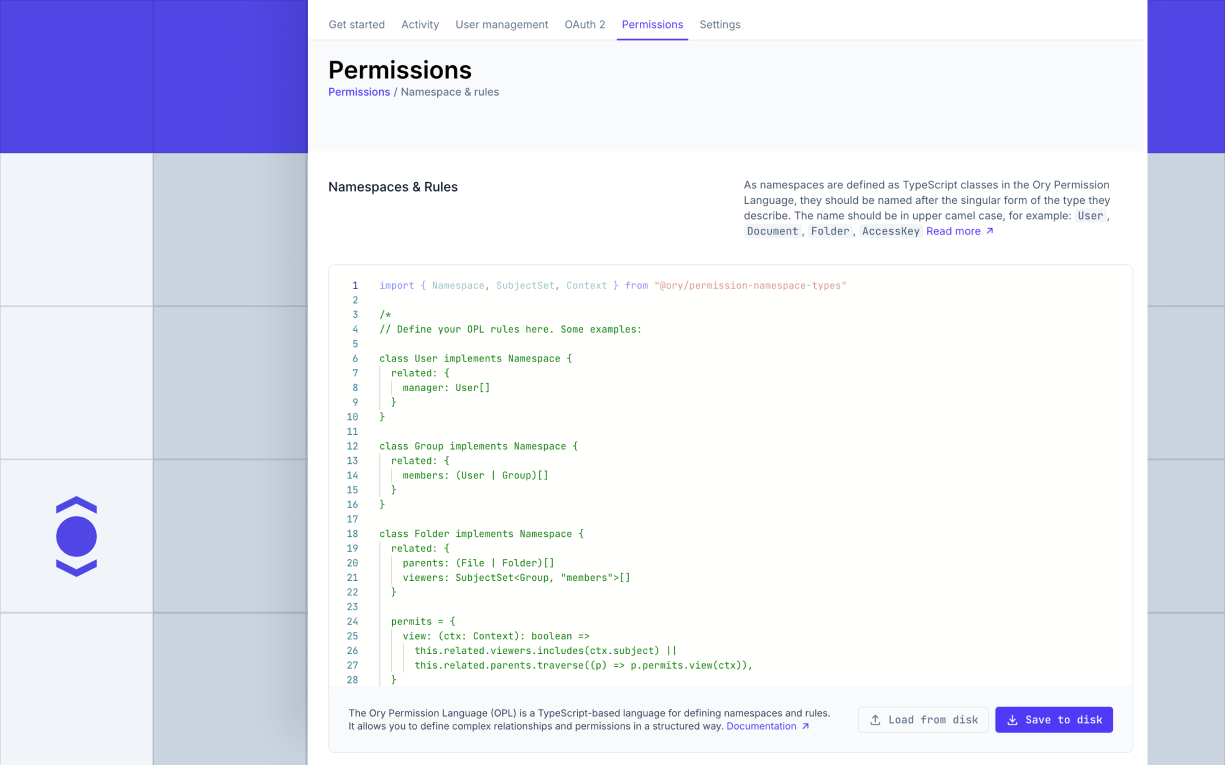Open the Settings tab
This screenshot has width=1225, height=765.
(x=720, y=24)
